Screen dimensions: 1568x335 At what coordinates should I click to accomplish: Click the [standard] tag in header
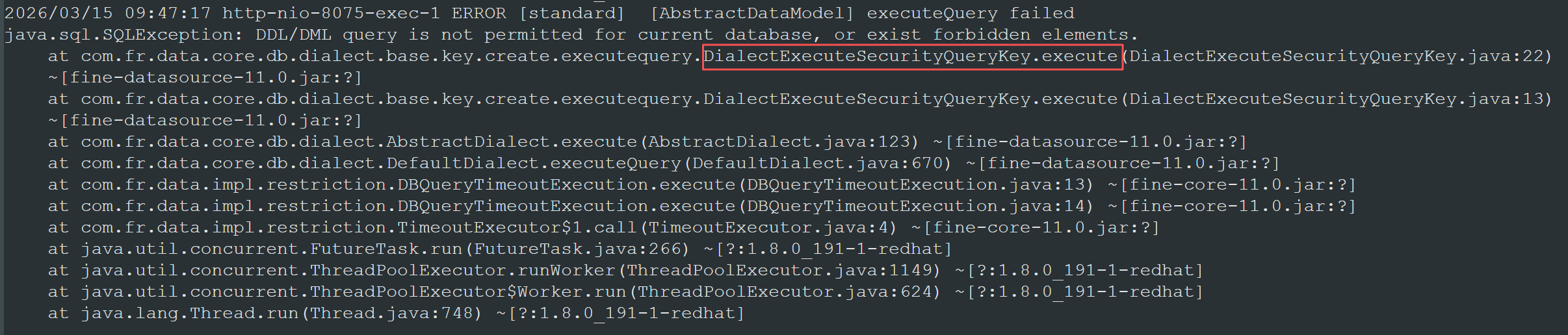pyautogui.click(x=571, y=13)
